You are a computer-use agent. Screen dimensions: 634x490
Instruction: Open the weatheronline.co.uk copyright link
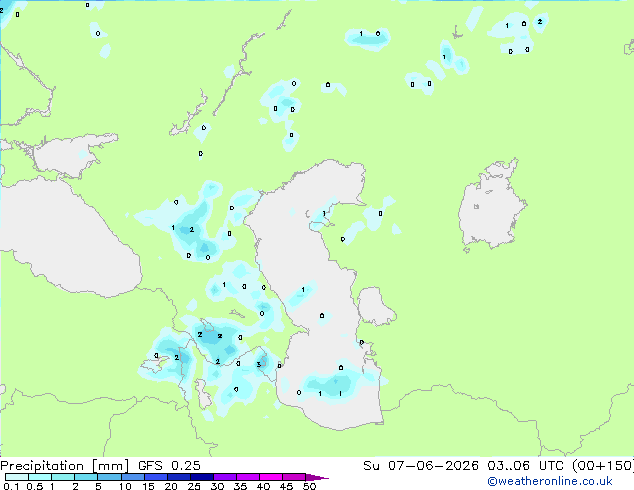[x=550, y=481]
